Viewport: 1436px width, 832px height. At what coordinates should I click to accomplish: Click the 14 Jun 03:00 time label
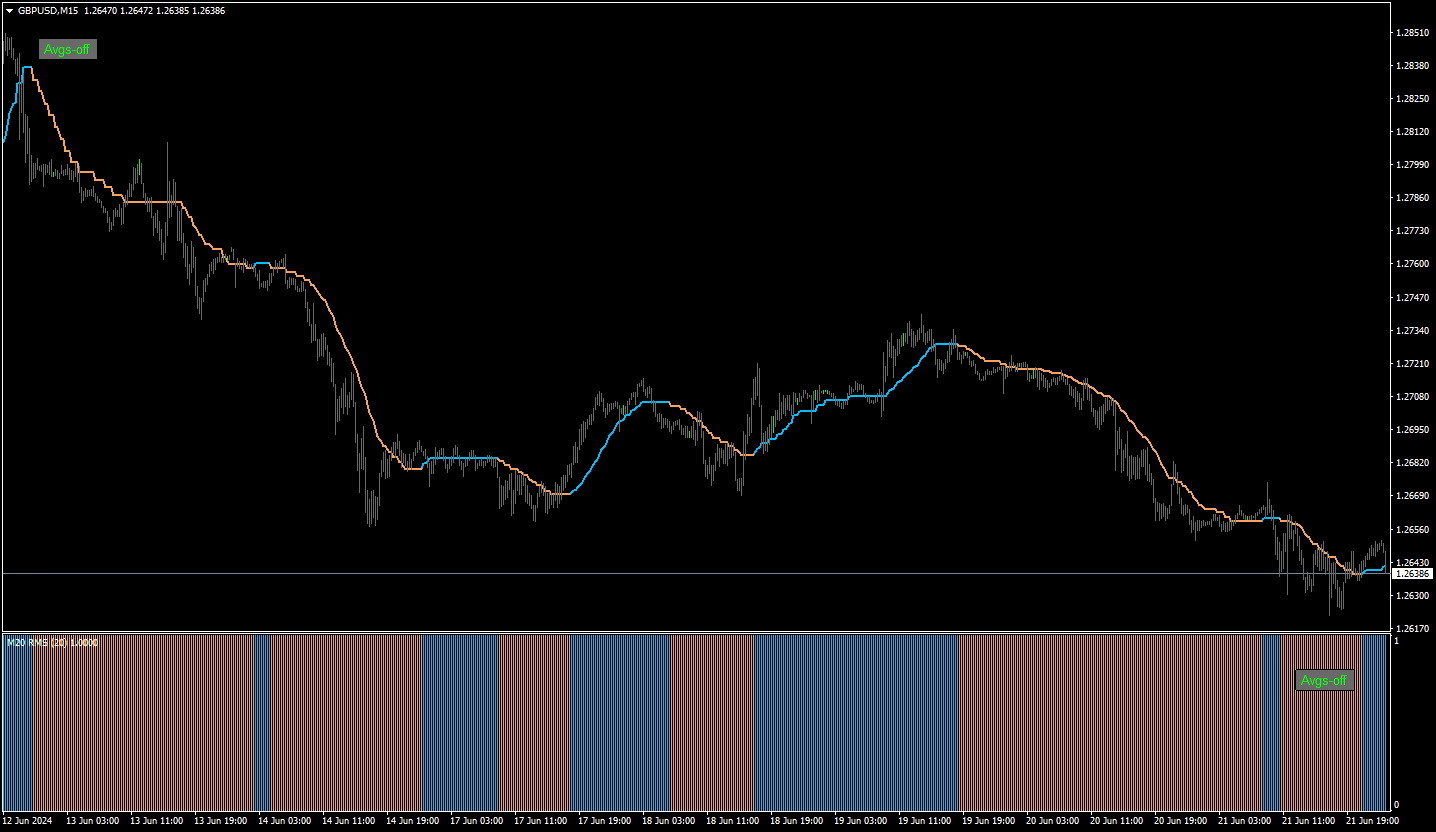(285, 820)
